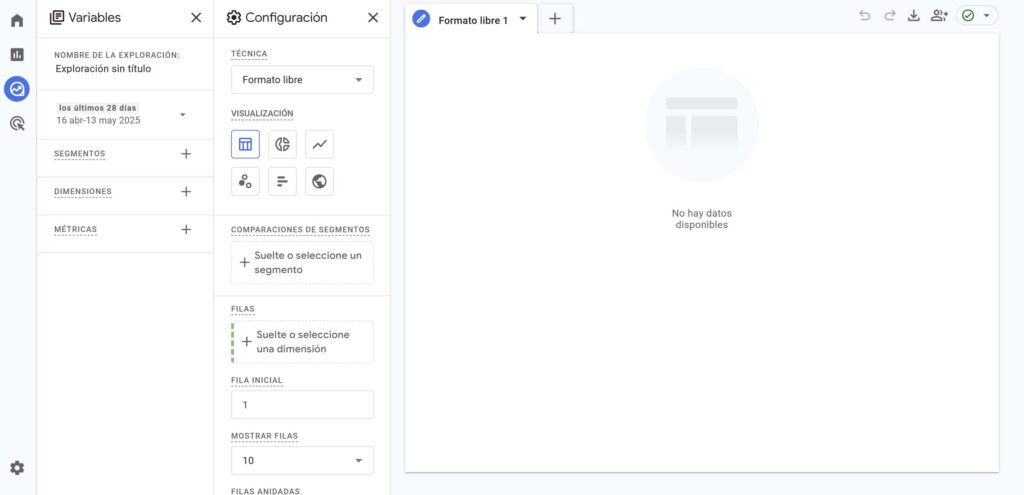Screen dimensions: 1024x495
Task: Open the Técnica Formato libre dropdown
Action: (x=301, y=80)
